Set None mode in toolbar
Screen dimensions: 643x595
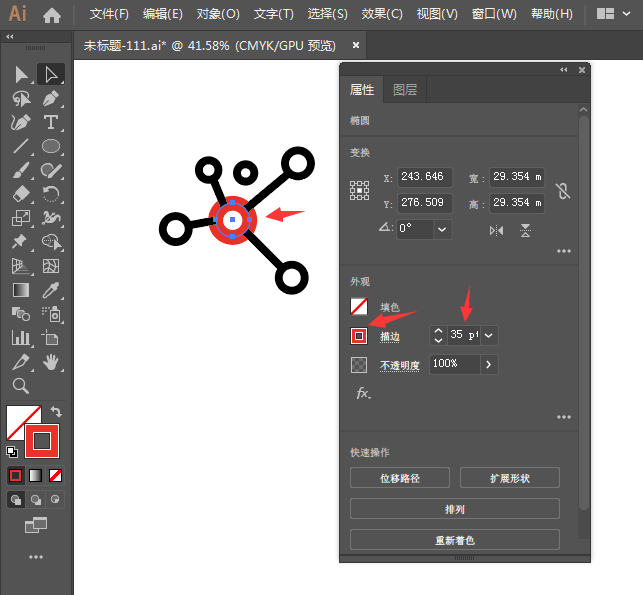[55, 476]
